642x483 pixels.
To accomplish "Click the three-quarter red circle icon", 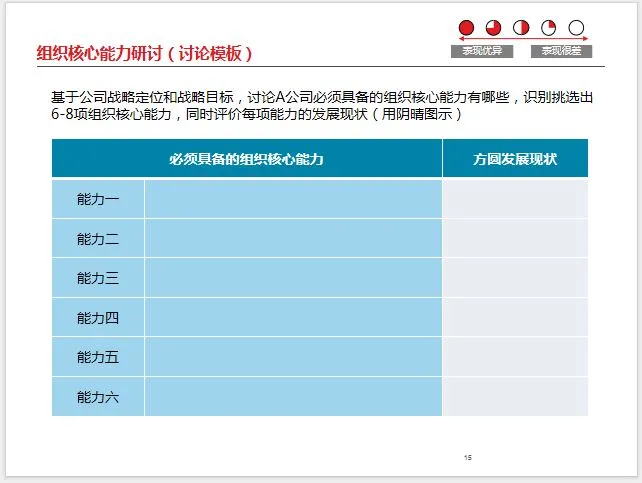I will [493, 28].
